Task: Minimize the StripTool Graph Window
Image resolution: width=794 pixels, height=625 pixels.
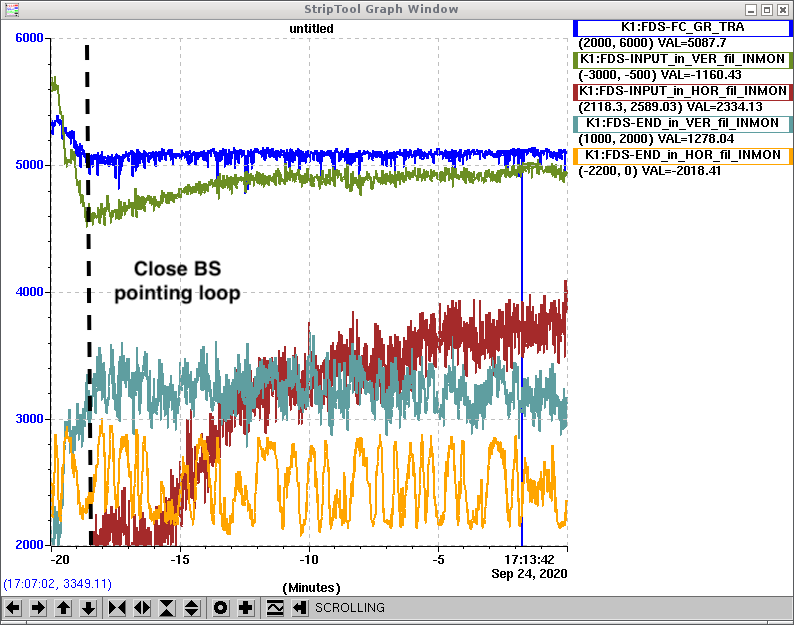Action: (751, 10)
